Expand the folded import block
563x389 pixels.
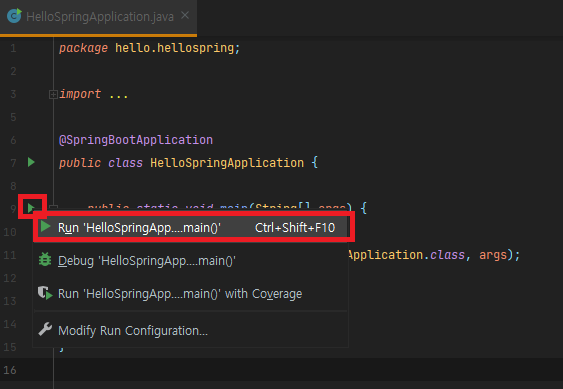pos(53,94)
